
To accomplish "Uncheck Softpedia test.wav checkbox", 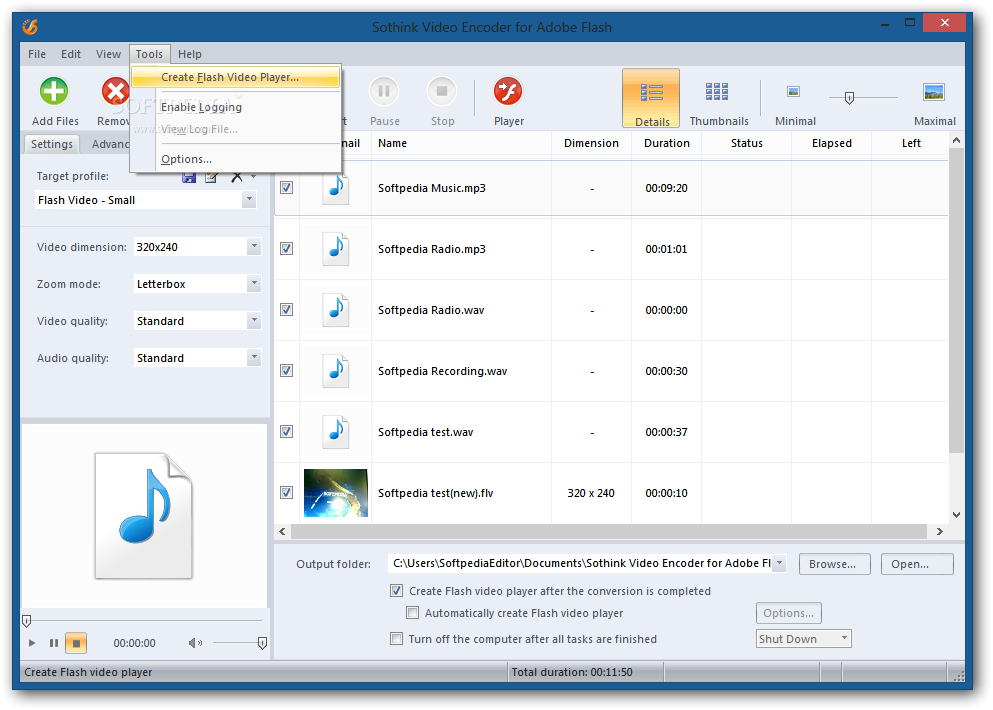I will [x=287, y=431].
